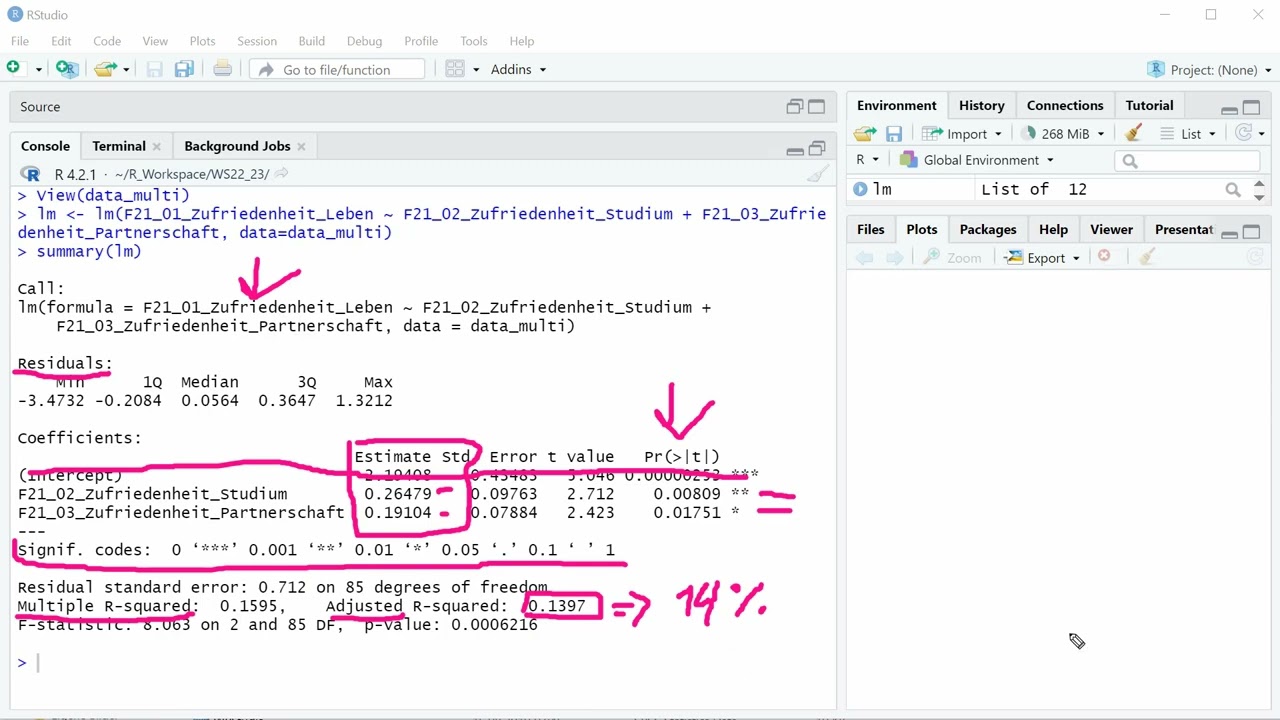
Task: Open the workspace panes layout icon
Action: pyautogui.click(x=455, y=69)
